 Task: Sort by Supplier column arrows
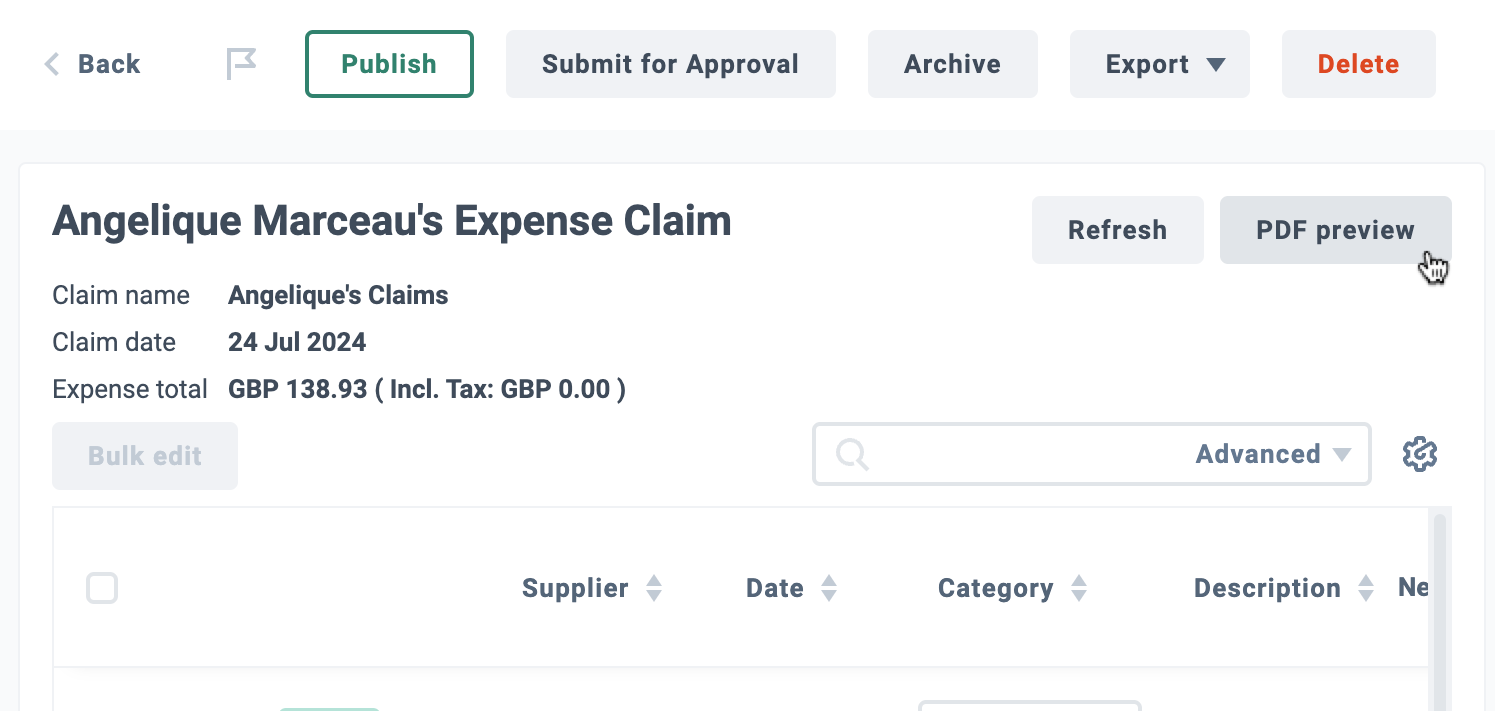654,588
